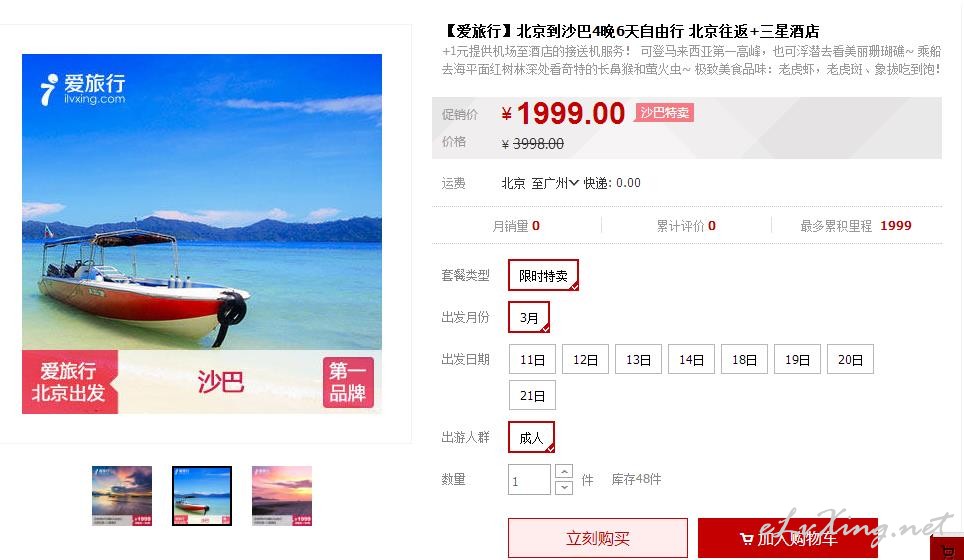Select the 成人 traveler group option
Screen dimensions: 964x560
point(531,437)
